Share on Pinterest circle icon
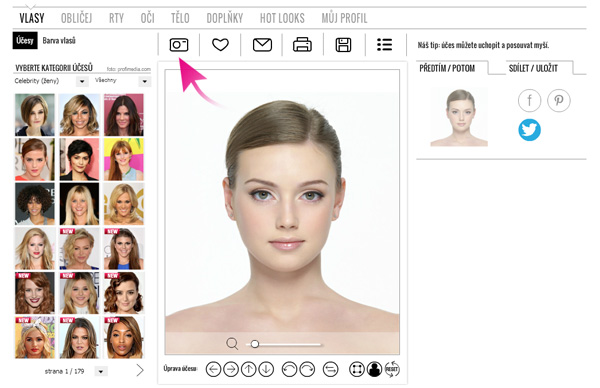The height and width of the screenshot is (388, 600). [559, 100]
